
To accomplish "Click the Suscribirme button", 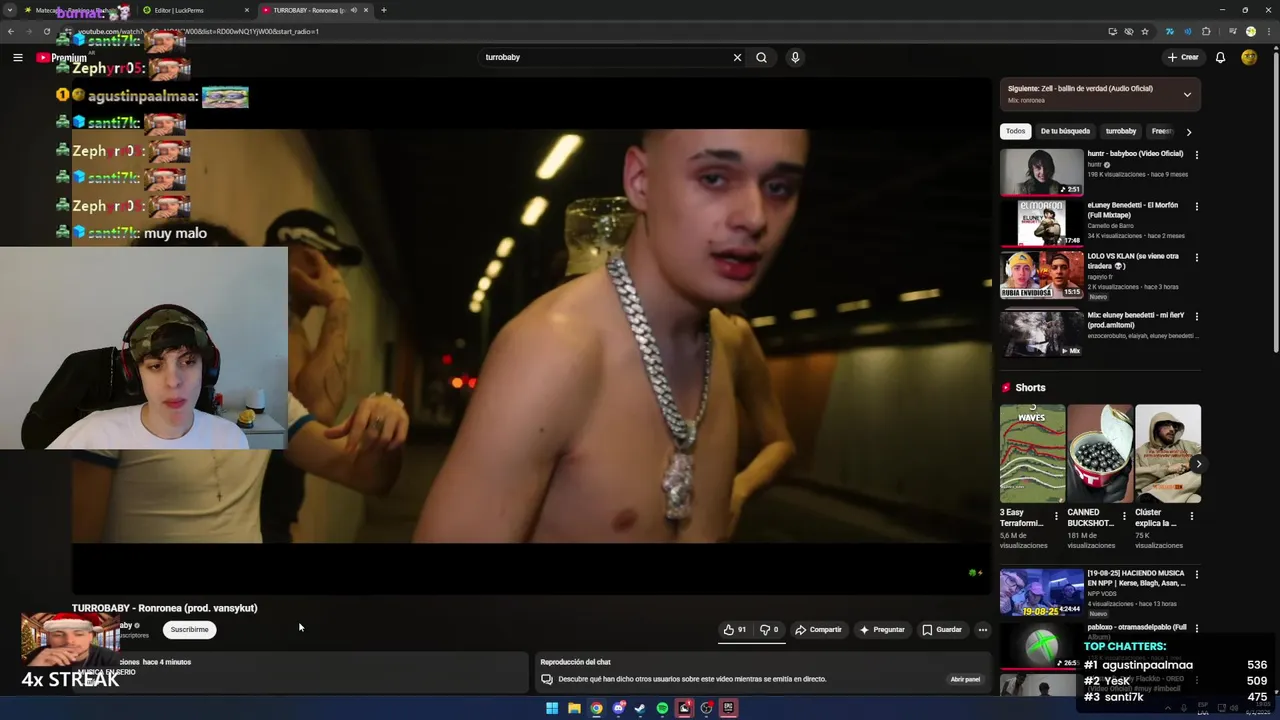I will 189,629.
